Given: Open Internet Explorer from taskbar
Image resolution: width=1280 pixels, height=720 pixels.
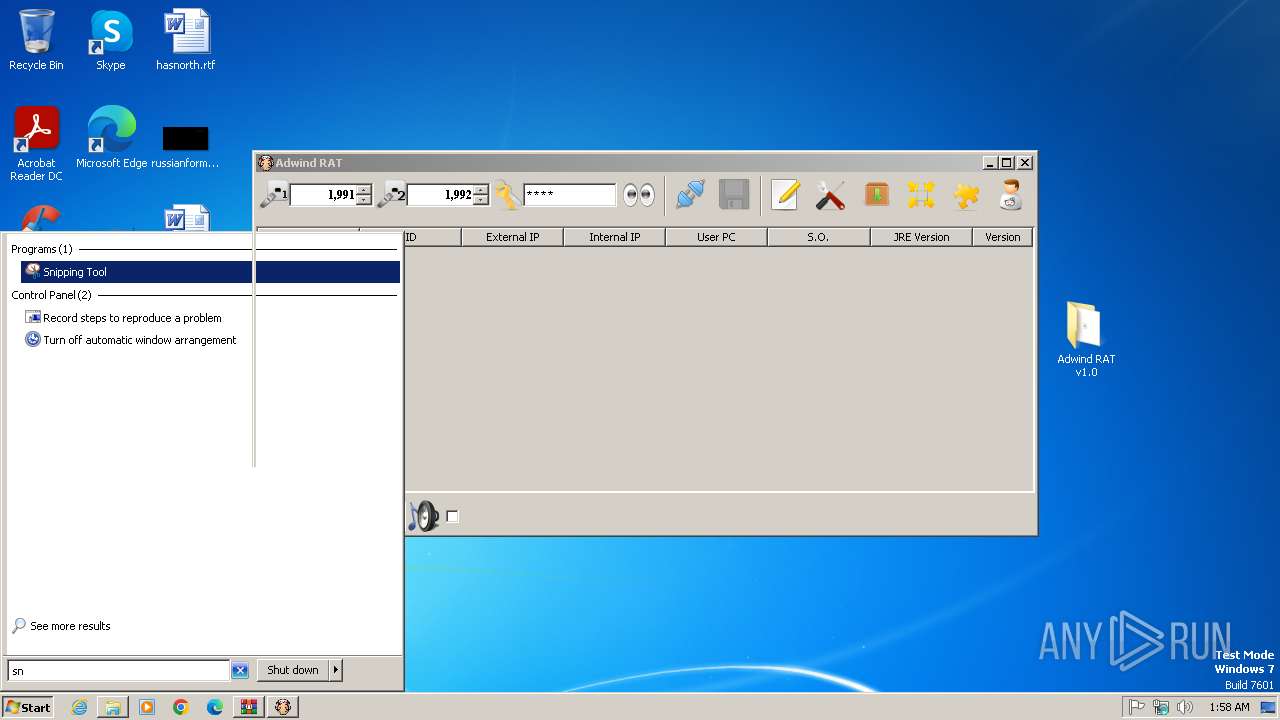Looking at the screenshot, I should point(79,707).
